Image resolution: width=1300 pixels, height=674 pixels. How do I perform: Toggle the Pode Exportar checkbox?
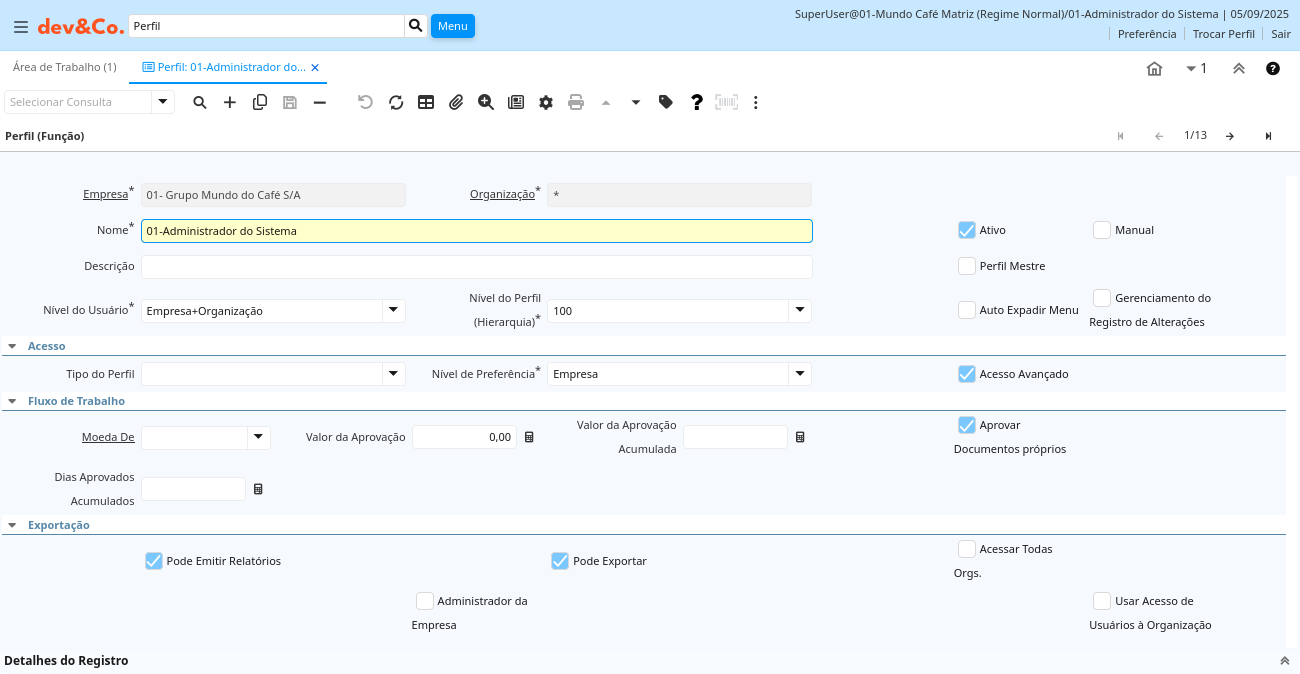tap(560, 561)
